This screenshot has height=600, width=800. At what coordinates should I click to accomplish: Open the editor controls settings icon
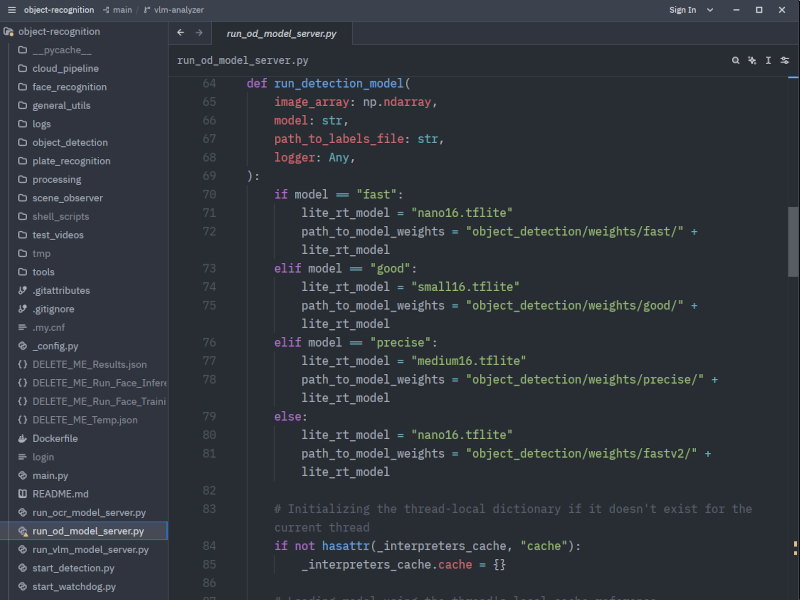coord(785,60)
